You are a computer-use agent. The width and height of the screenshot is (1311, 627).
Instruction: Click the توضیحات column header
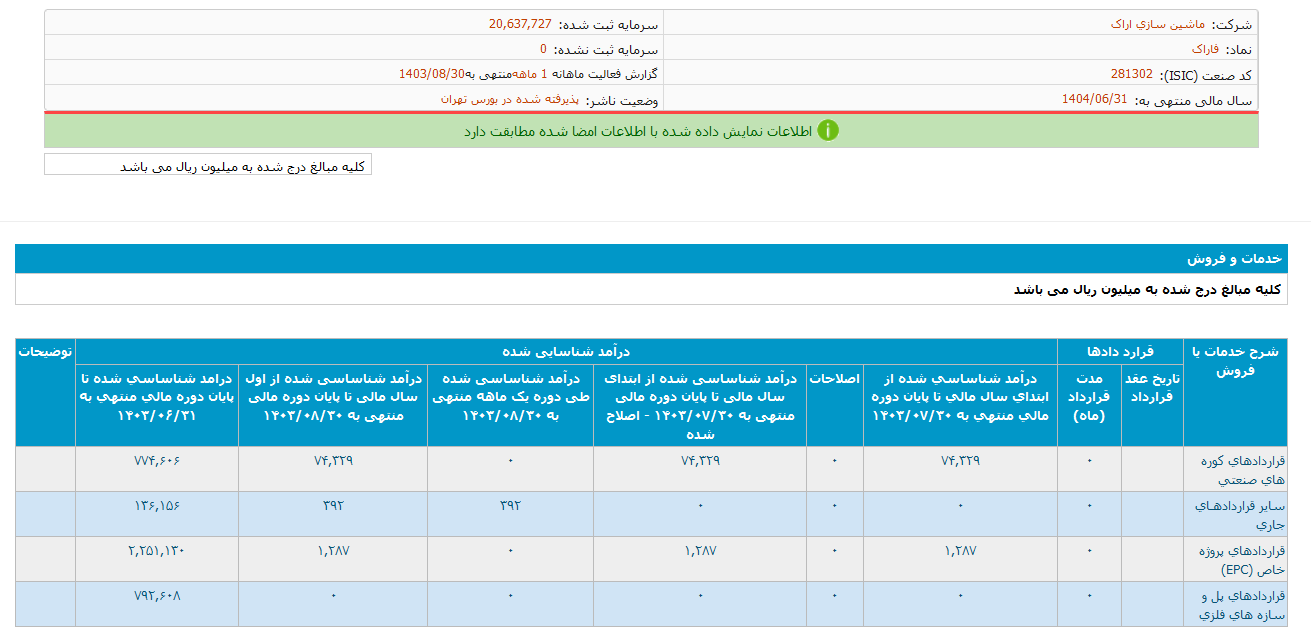click(45, 352)
